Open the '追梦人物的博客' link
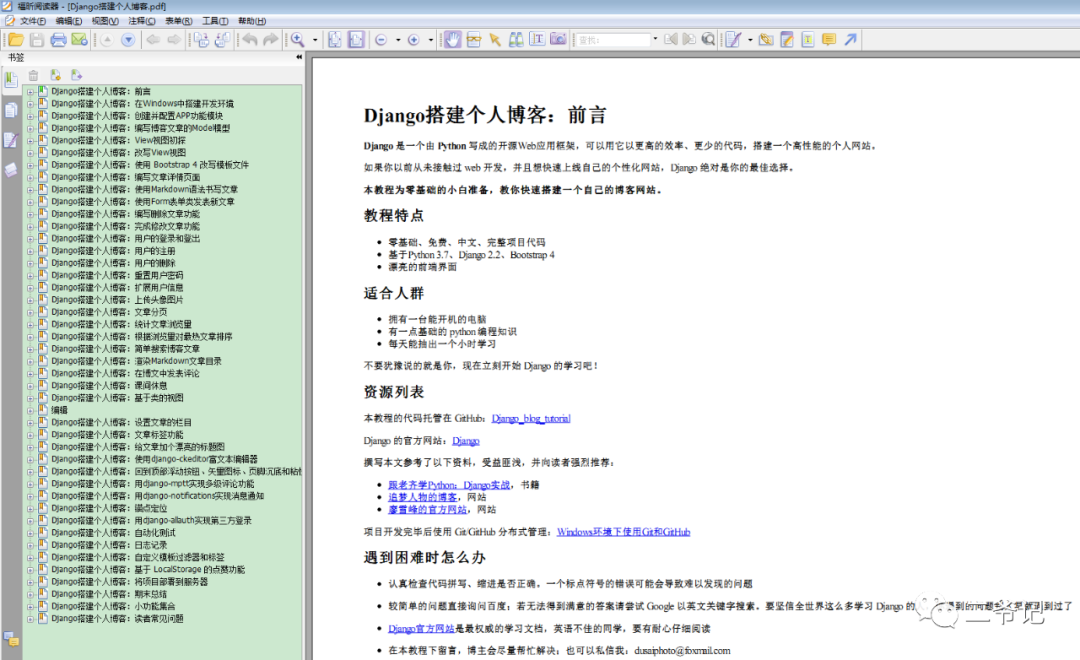Viewport: 1080px width, 660px height. click(x=422, y=497)
